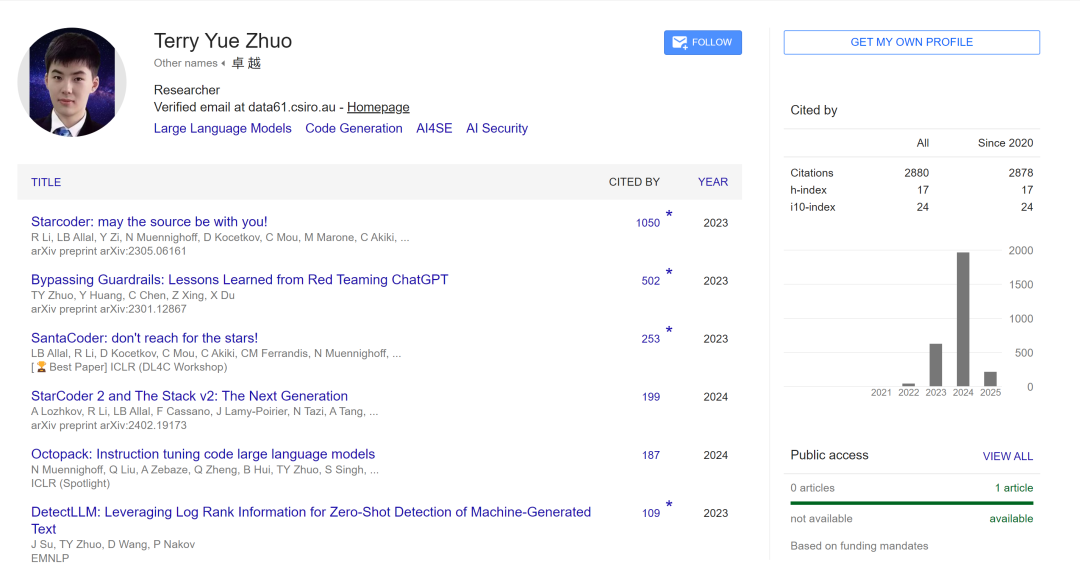Click the GET MY OWN PROFILE button
The height and width of the screenshot is (567, 1080).
coord(911,42)
